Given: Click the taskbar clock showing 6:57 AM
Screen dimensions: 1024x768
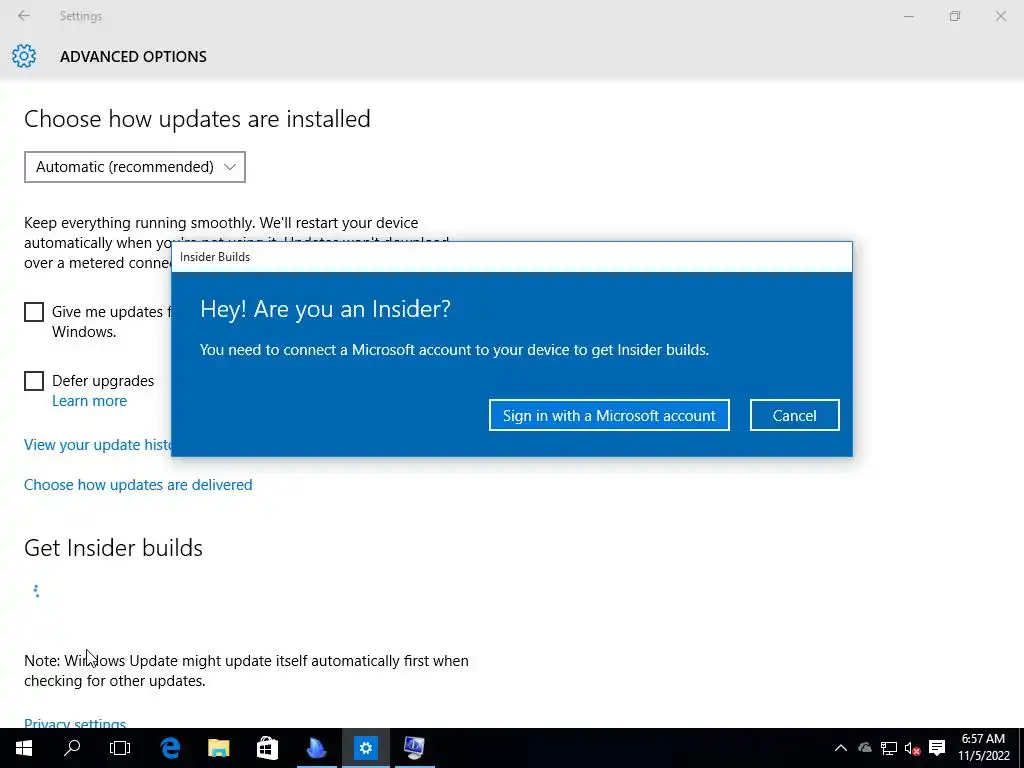Looking at the screenshot, I should click(x=984, y=748).
